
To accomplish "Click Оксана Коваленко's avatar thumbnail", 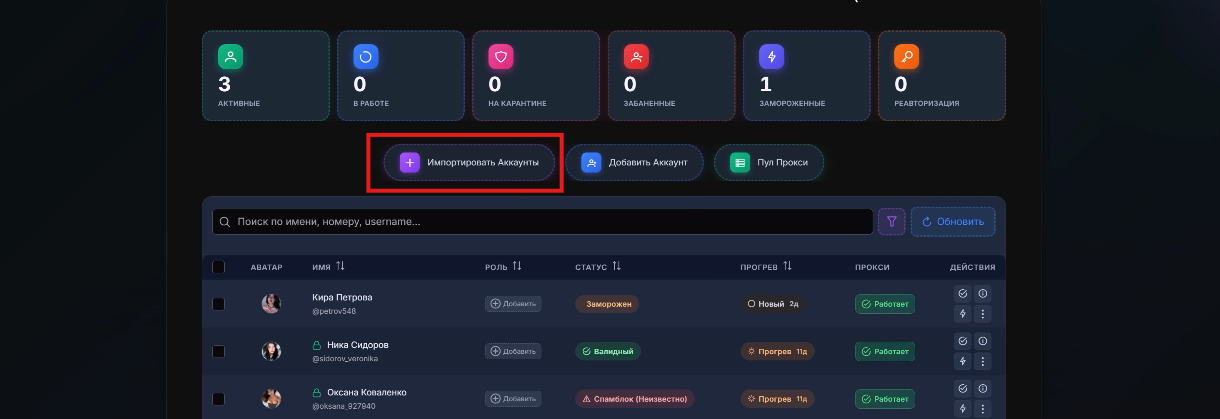I will pyautogui.click(x=271, y=398).
